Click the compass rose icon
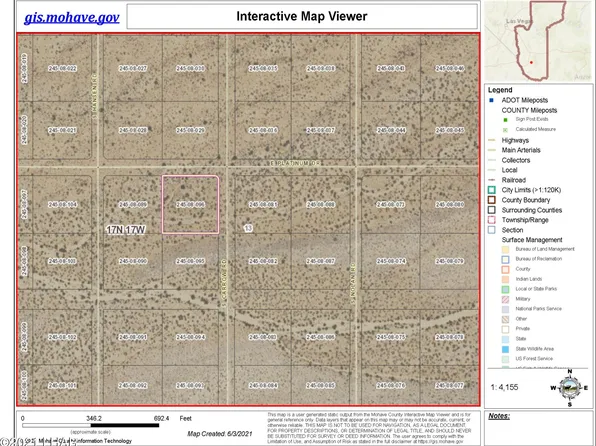This screenshot has width=596, height=446. 569,387
